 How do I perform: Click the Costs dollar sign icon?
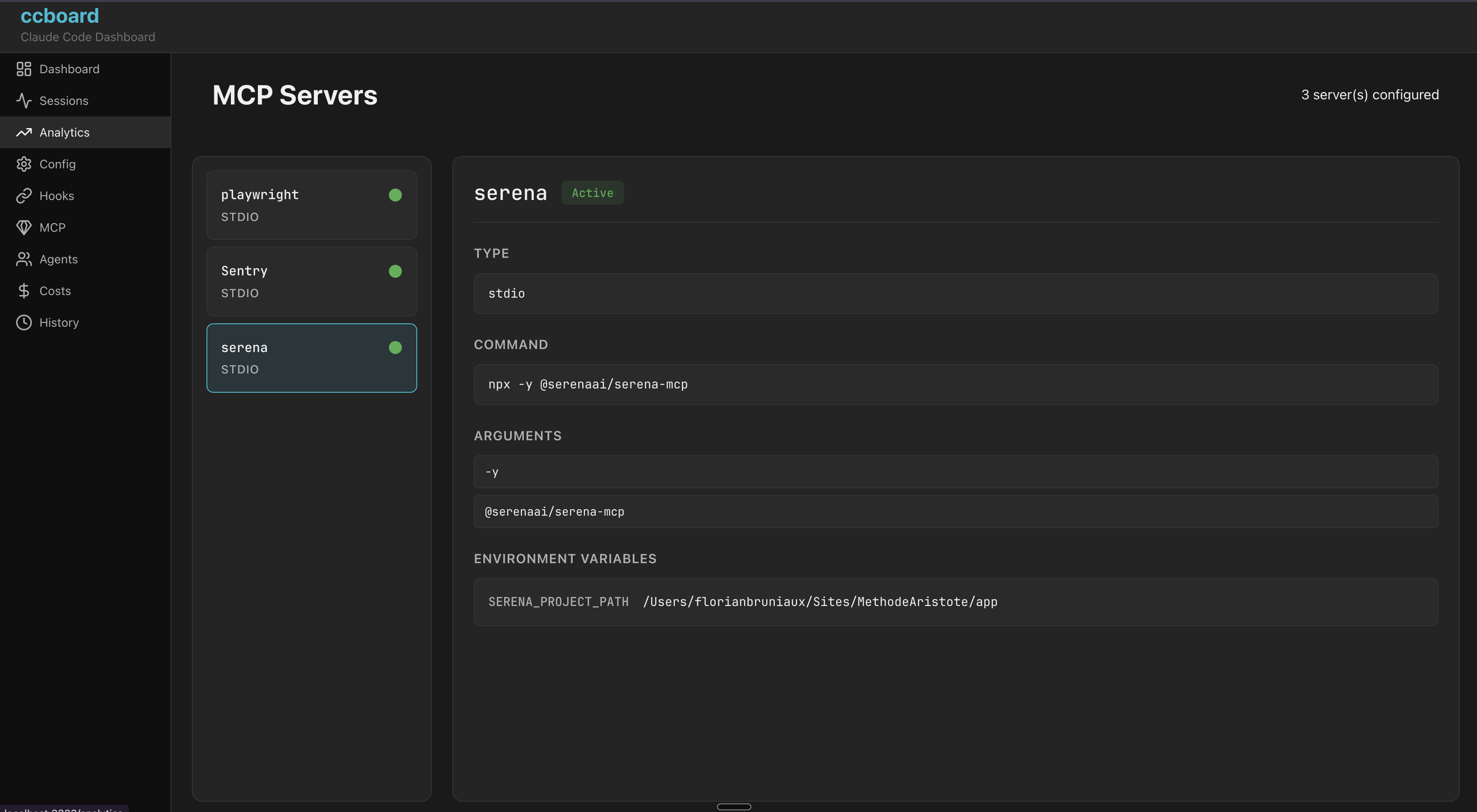[x=24, y=291]
